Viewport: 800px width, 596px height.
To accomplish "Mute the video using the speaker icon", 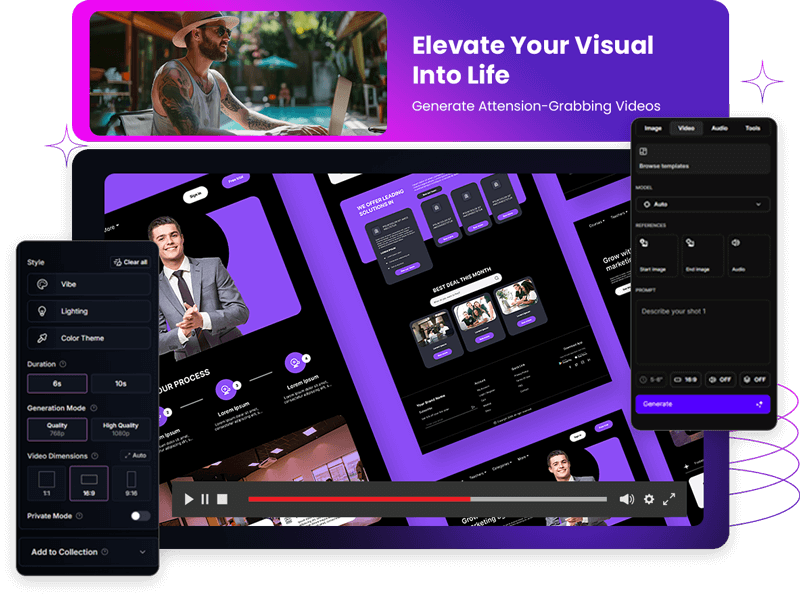I will click(626, 499).
